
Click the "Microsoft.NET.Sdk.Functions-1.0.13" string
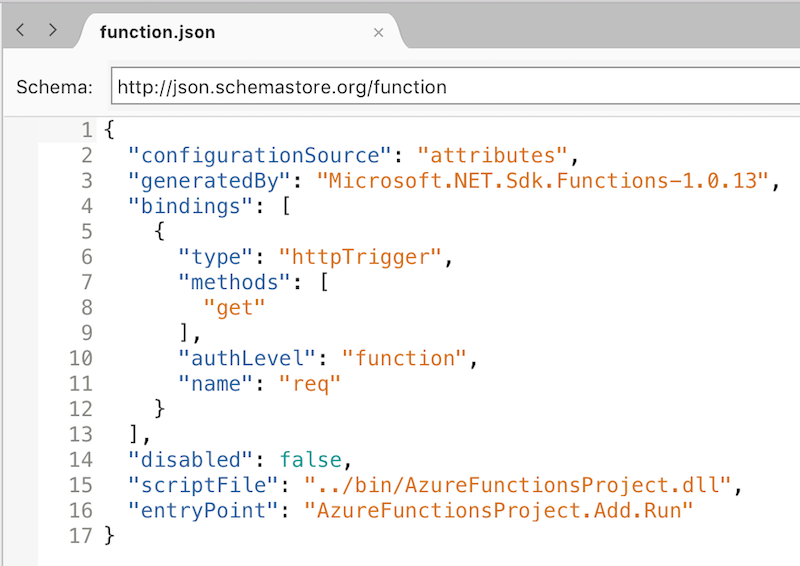542,181
